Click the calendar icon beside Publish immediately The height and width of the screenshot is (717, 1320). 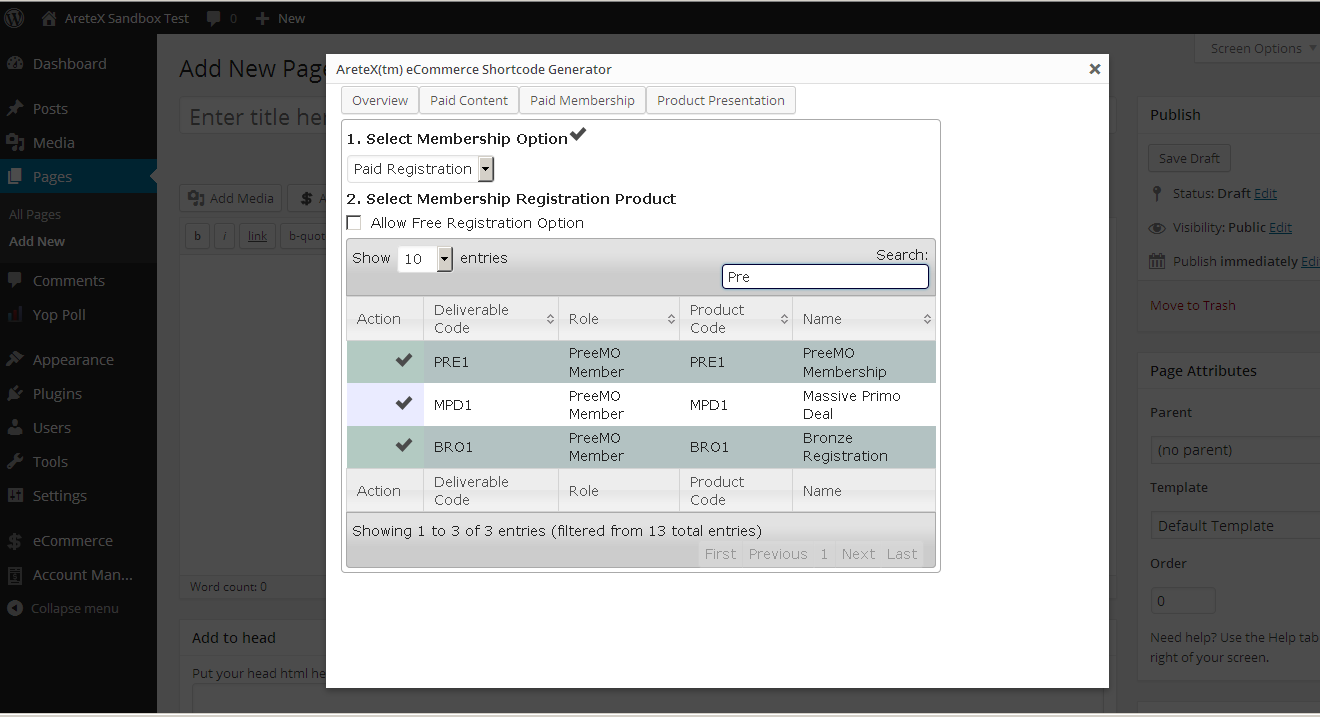[1157, 261]
